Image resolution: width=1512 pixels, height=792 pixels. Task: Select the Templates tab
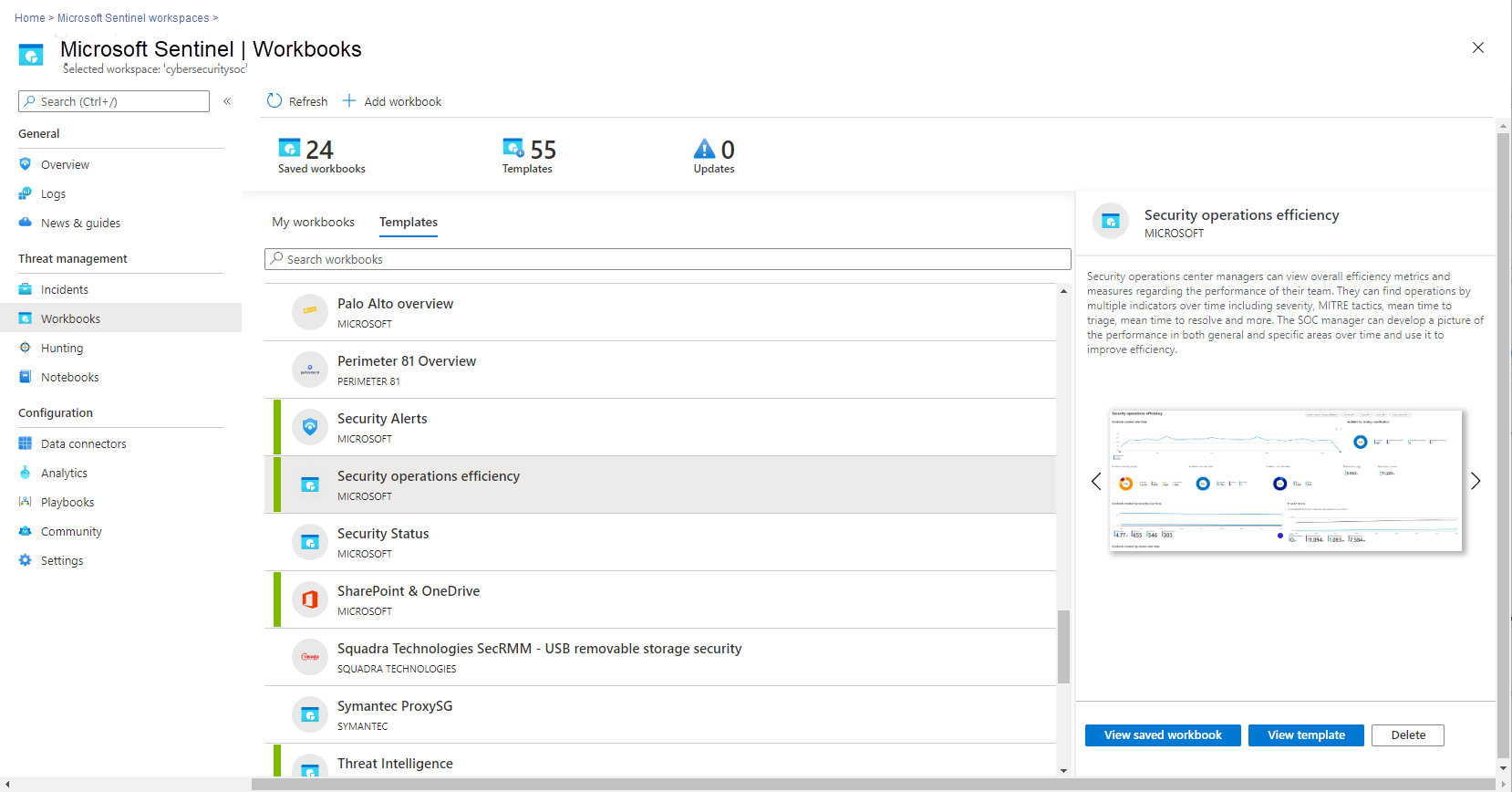[409, 222]
